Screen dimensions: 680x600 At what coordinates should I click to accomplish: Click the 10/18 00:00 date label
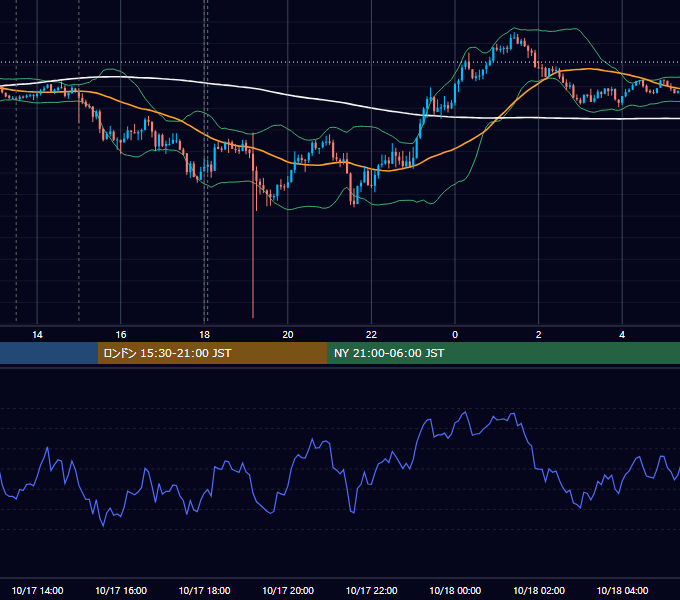[455, 590]
